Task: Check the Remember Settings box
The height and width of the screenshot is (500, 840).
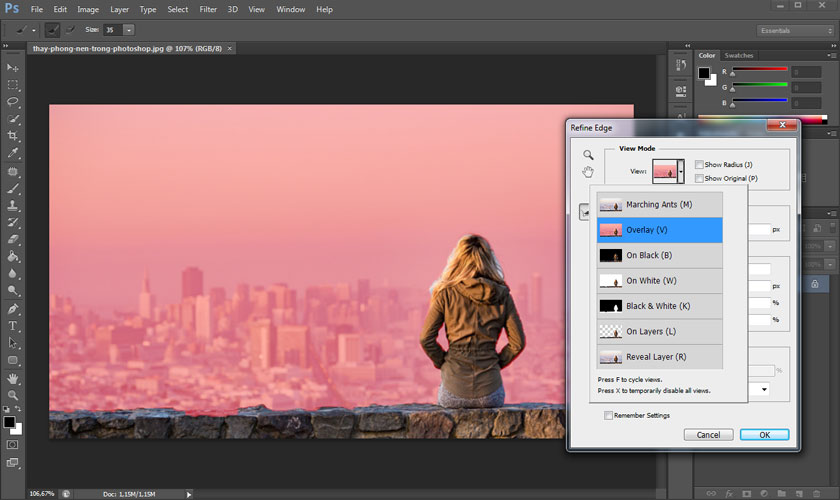Action: (608, 415)
